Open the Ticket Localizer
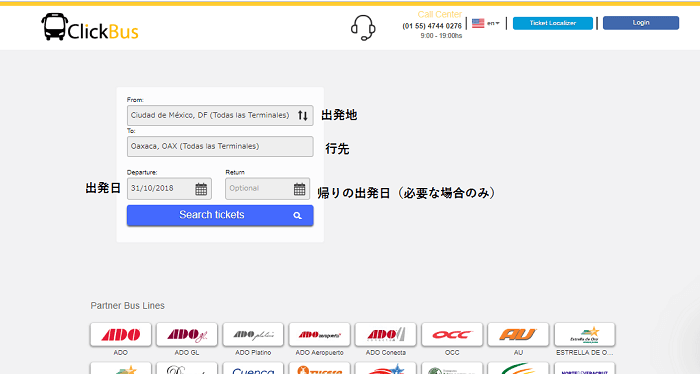 553,23
